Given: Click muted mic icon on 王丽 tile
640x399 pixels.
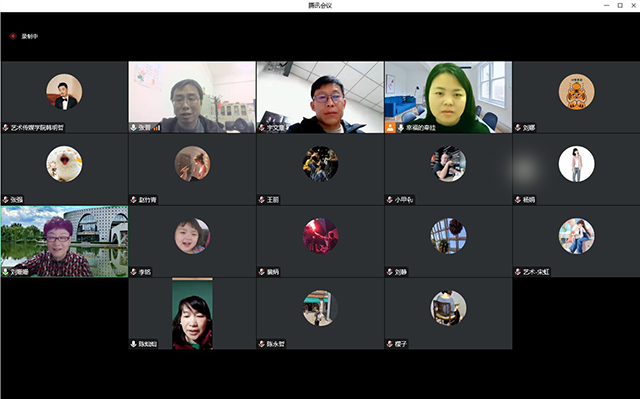Looking at the screenshot, I should point(262,200).
